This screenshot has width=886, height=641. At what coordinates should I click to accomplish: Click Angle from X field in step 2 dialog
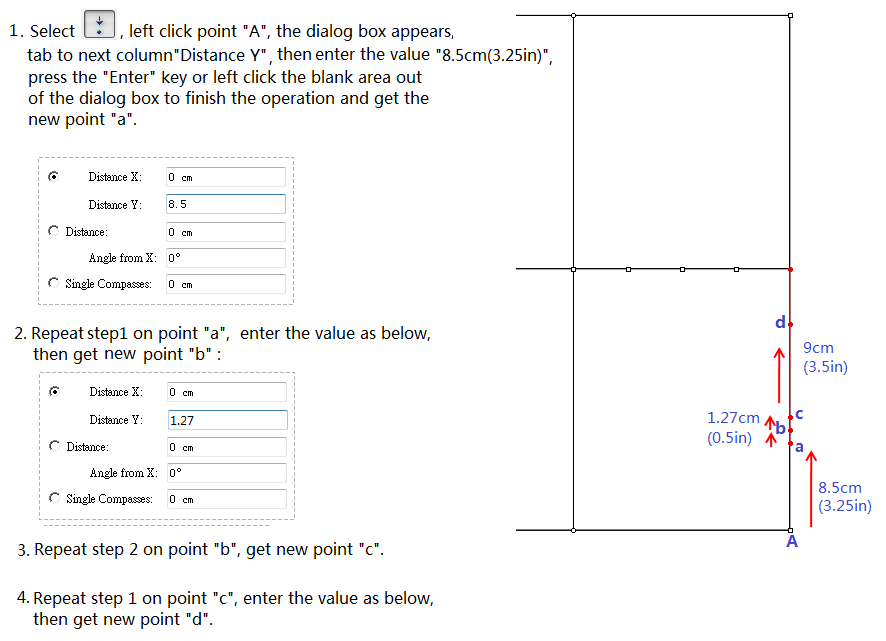(226, 473)
